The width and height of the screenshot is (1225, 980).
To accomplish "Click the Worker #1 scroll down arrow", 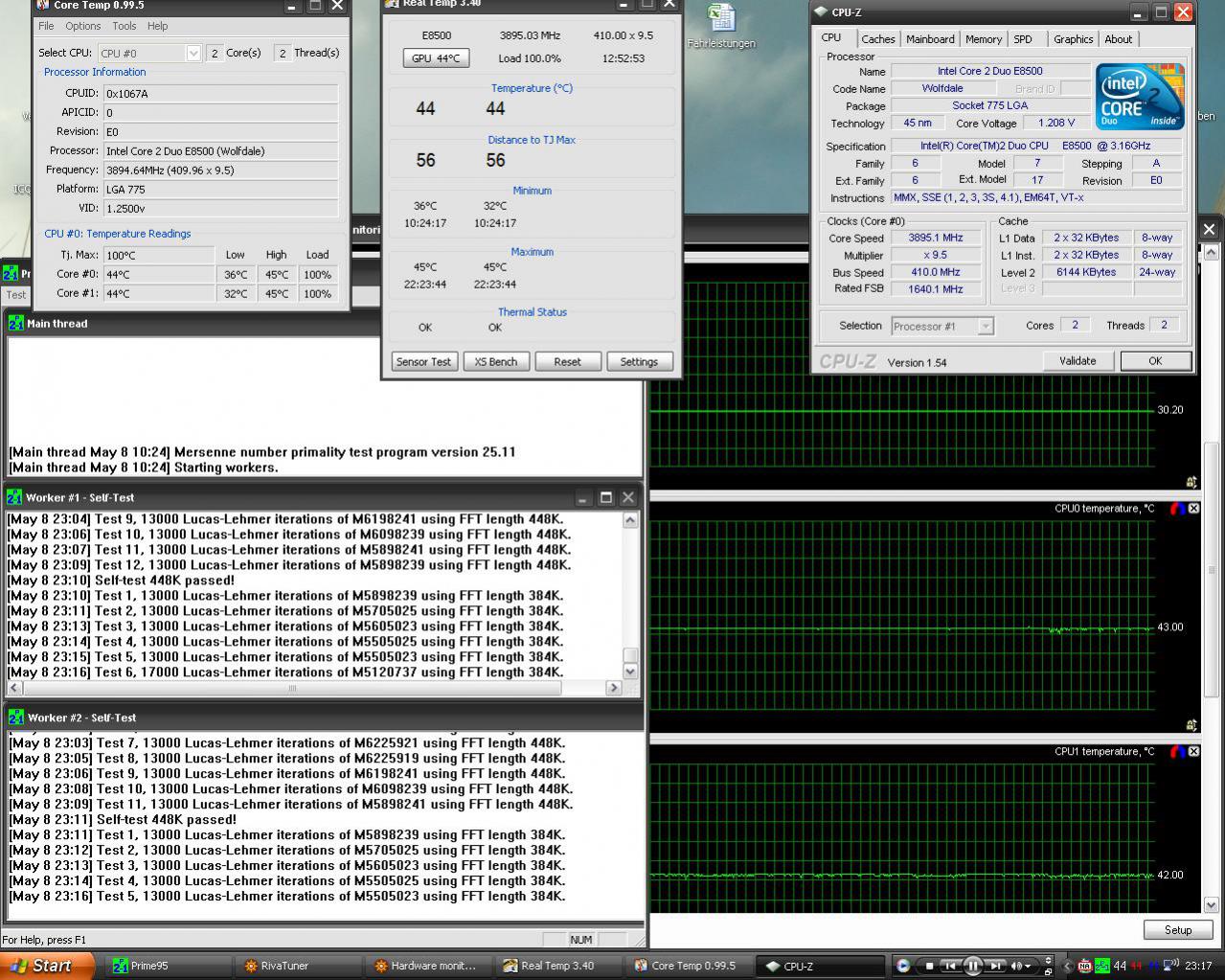I will (x=630, y=672).
